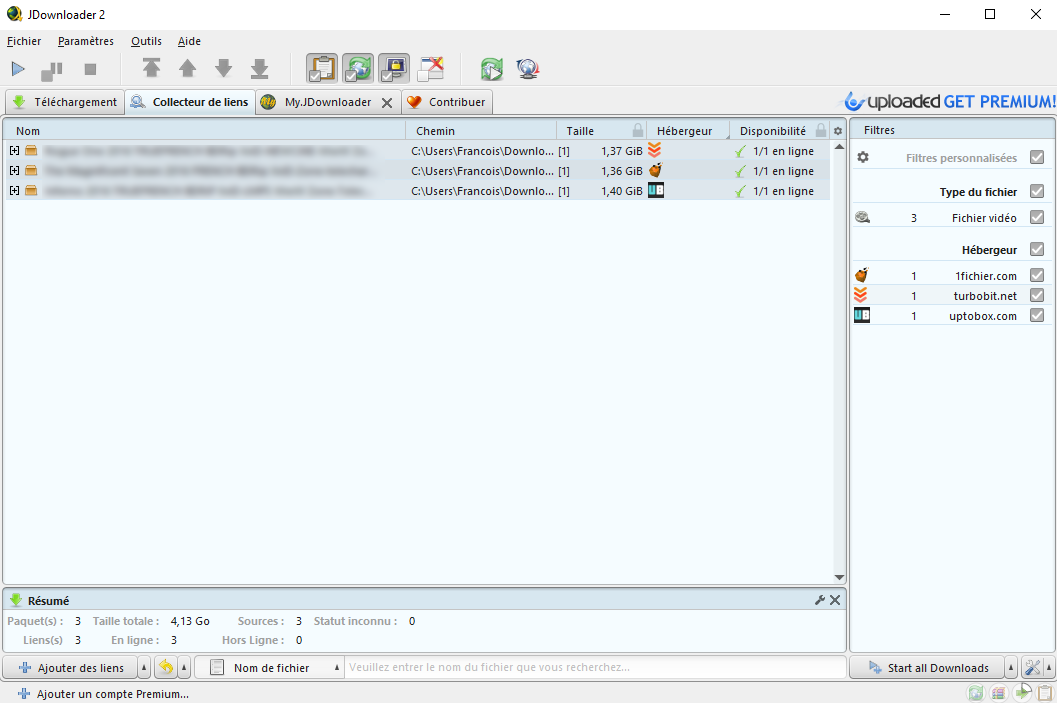1057x703 pixels.
Task: Close the My.JDownloader tab
Action: click(387, 102)
